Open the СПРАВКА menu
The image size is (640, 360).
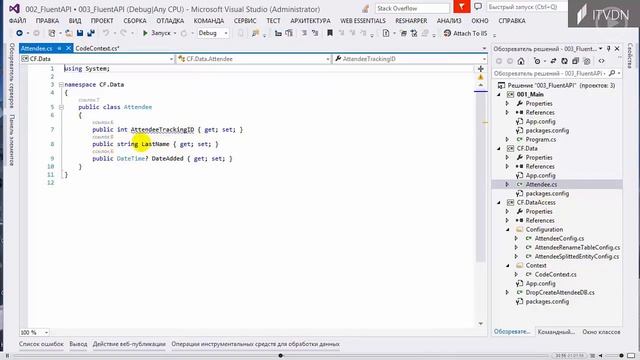tap(512, 20)
